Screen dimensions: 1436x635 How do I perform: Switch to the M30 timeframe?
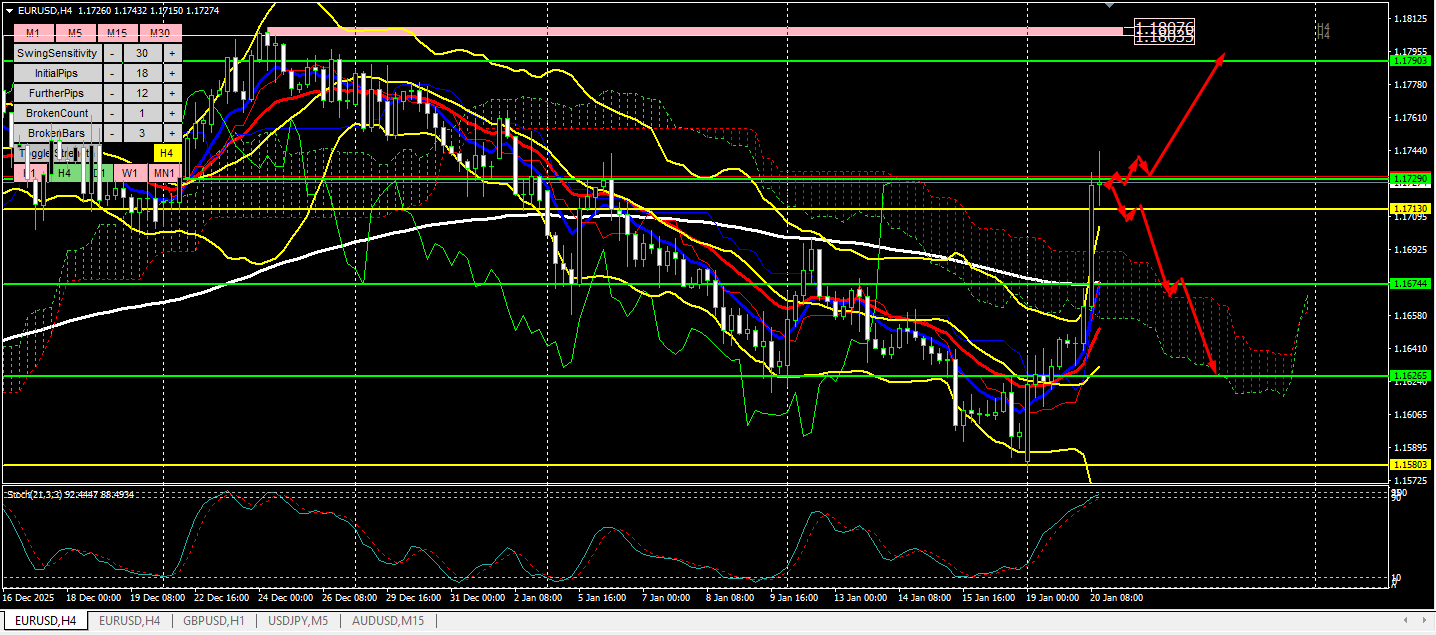(160, 33)
